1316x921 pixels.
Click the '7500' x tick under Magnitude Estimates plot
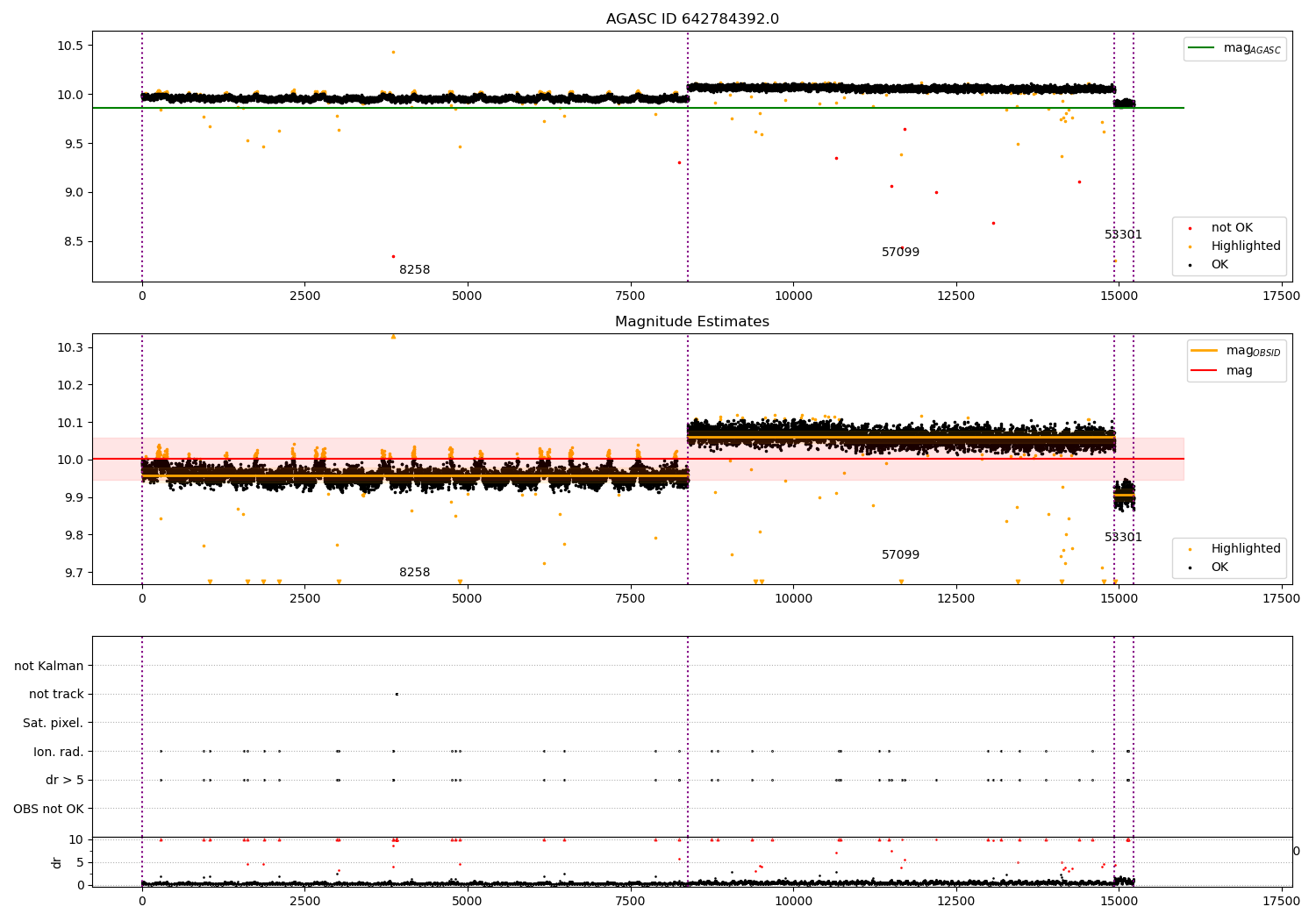point(630,599)
